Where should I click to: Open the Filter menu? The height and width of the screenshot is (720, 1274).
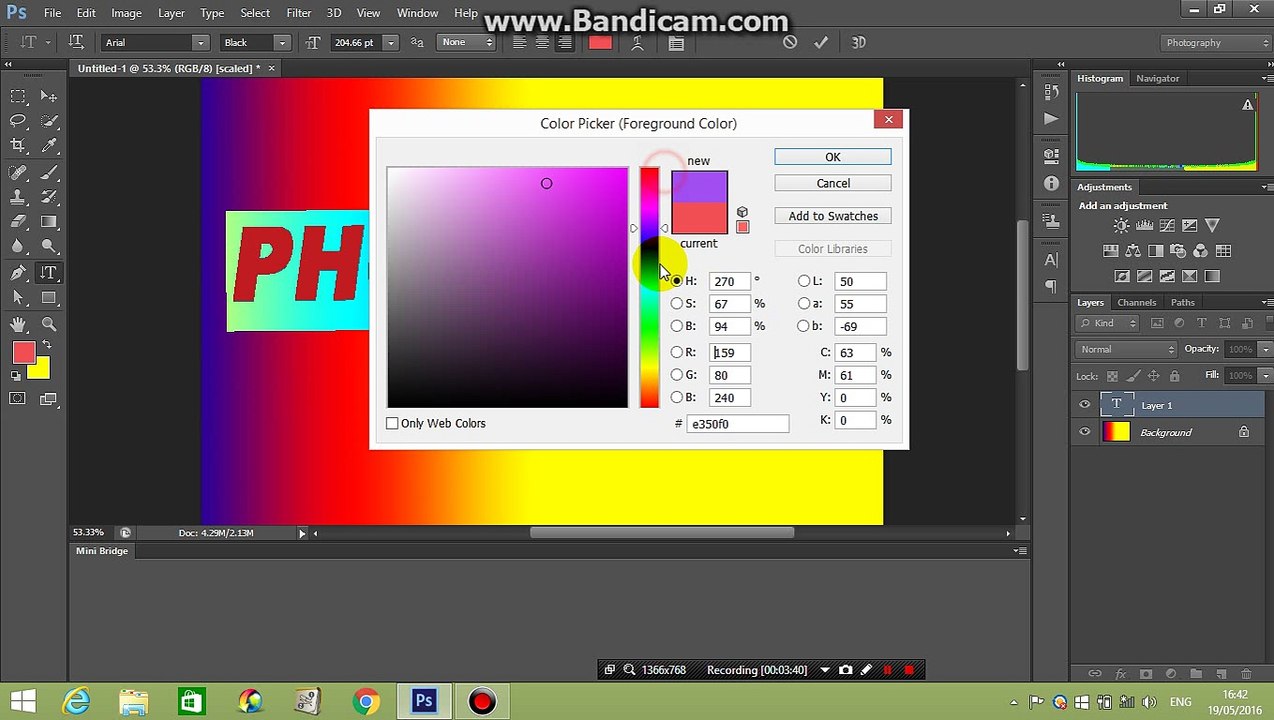298,13
